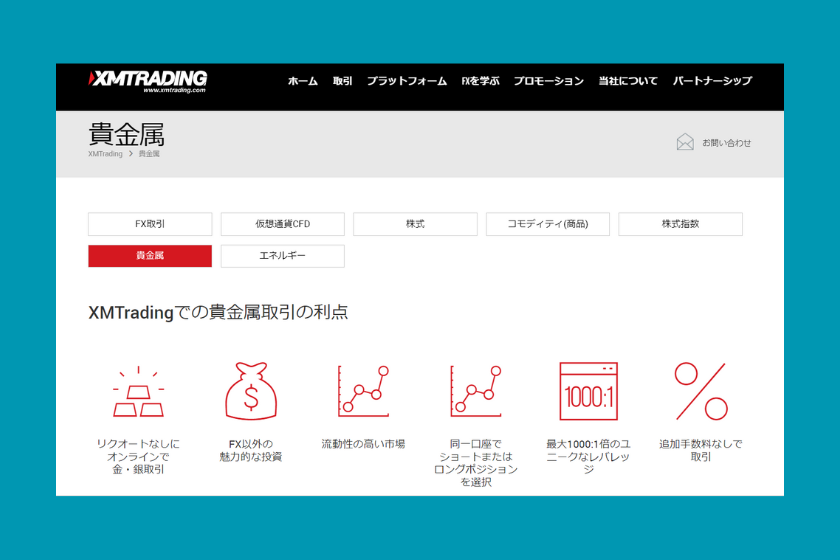Click the high liquidity market chart icon
This screenshot has height=560, width=840.
363,390
